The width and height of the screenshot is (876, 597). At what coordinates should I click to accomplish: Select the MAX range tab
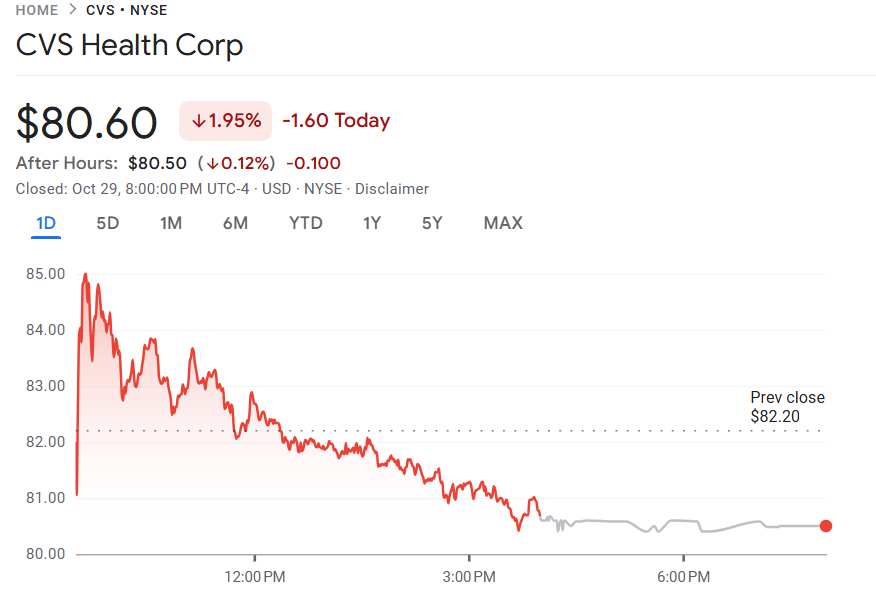tap(503, 223)
